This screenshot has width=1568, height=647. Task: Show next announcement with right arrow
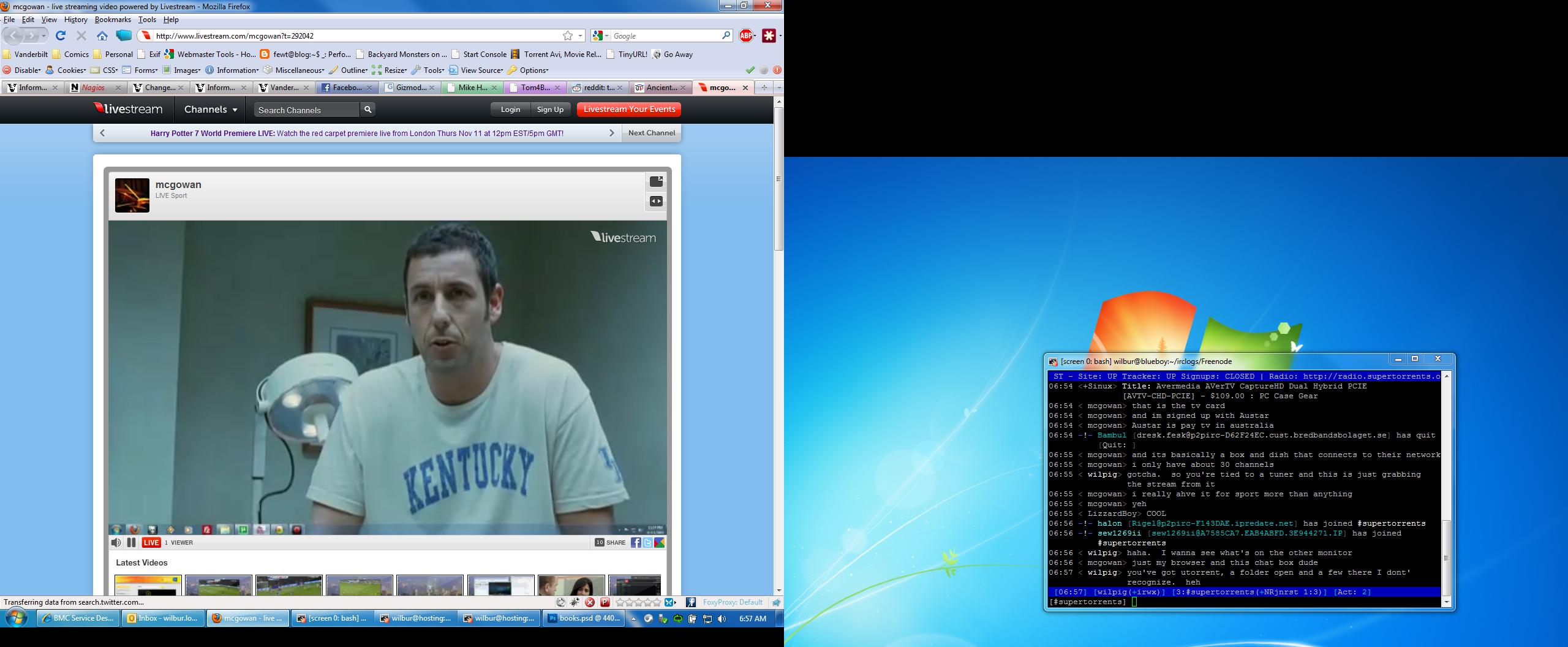tap(611, 133)
